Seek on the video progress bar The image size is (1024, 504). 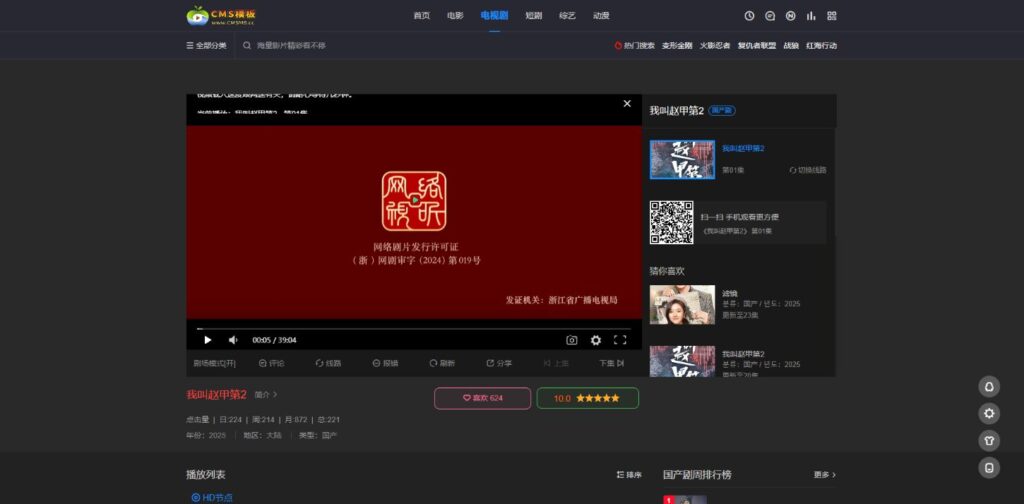tap(414, 328)
